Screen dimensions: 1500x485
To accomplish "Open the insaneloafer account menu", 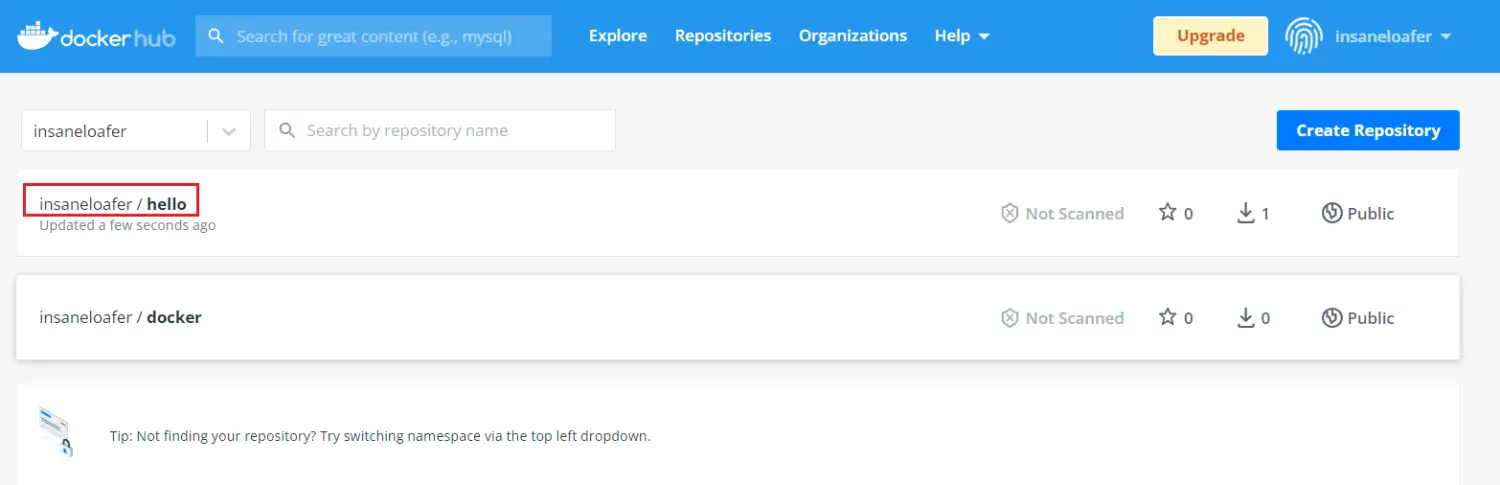I will (1393, 36).
